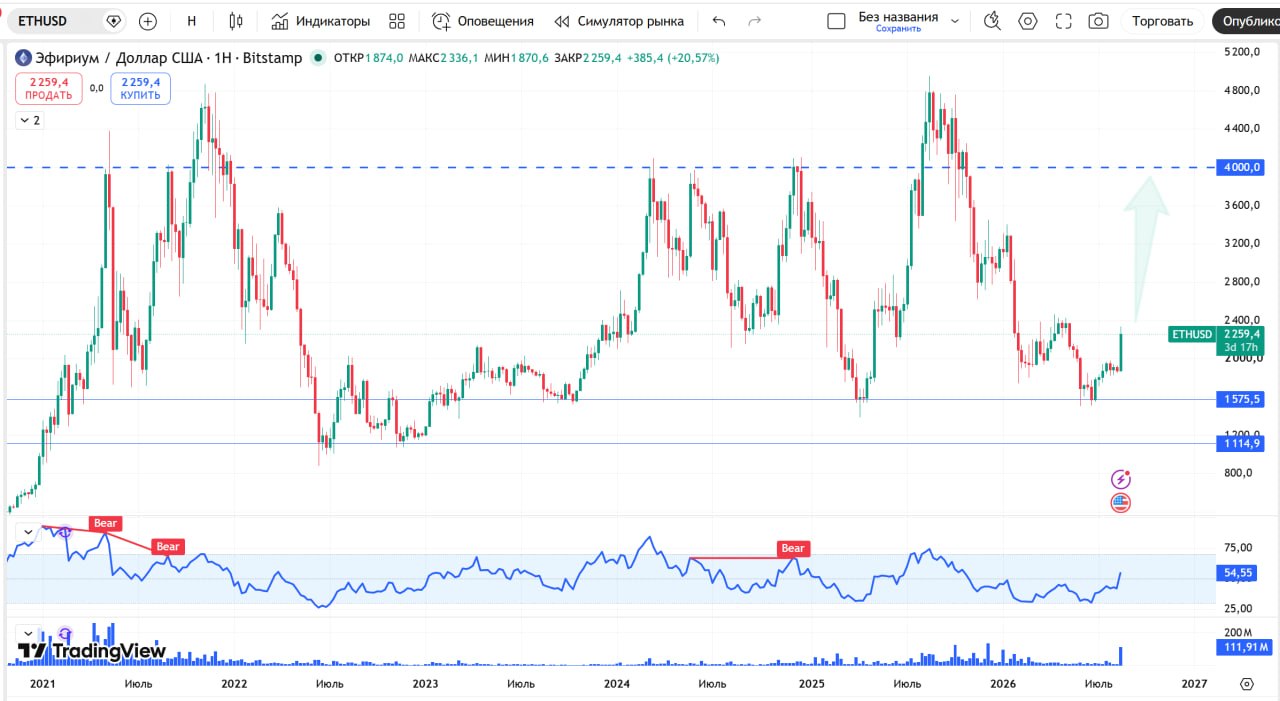The width and height of the screenshot is (1280, 701).
Task: Click the green market status dot
Action: [x=319, y=58]
